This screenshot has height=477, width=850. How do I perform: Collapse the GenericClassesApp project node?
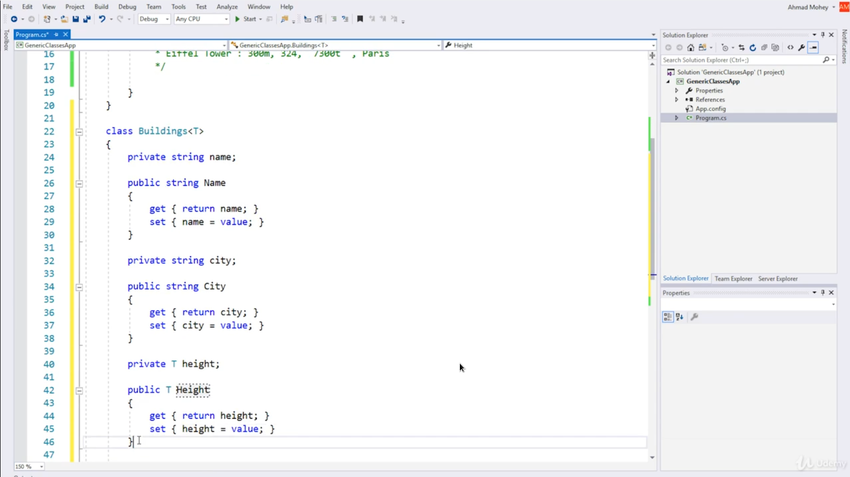[668, 81]
